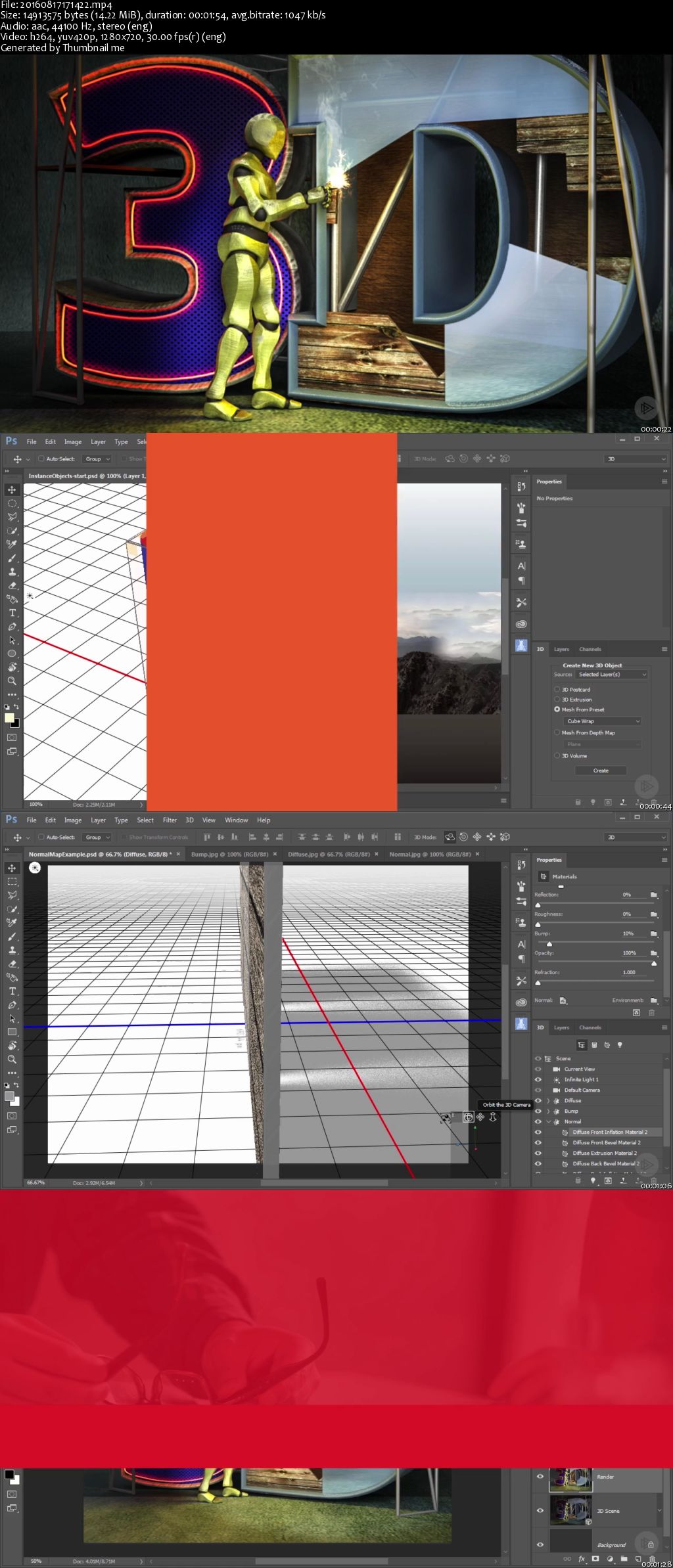Open the 3D workspace dropdown in InstanceObjects-start.psd window

click(x=636, y=459)
